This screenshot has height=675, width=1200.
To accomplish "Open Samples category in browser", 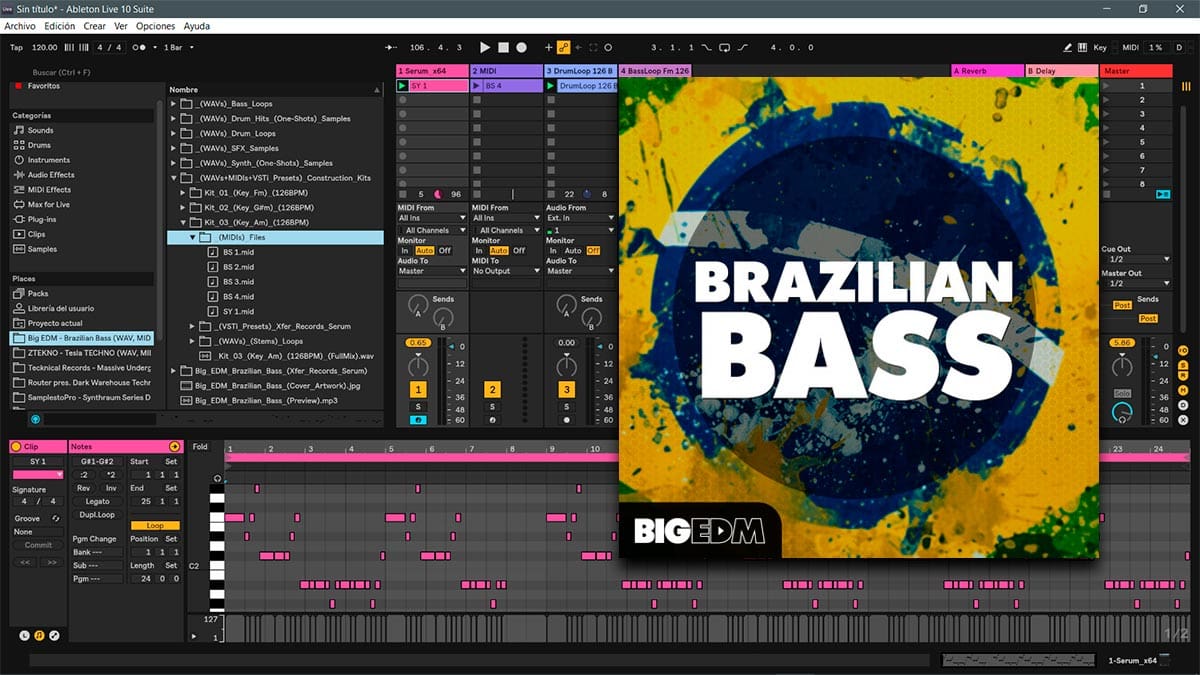I will coord(43,249).
